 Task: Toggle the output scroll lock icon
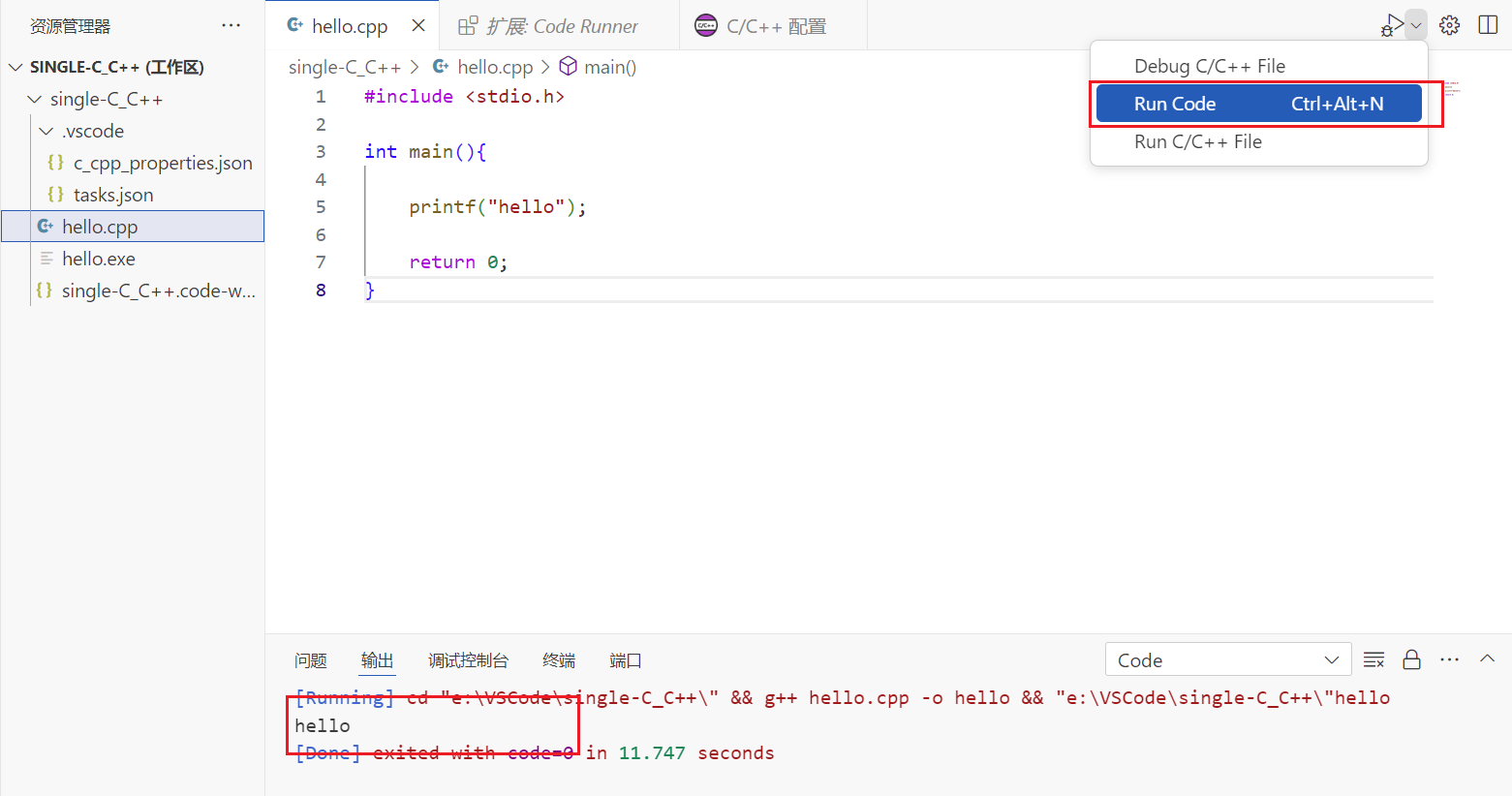[1411, 659]
